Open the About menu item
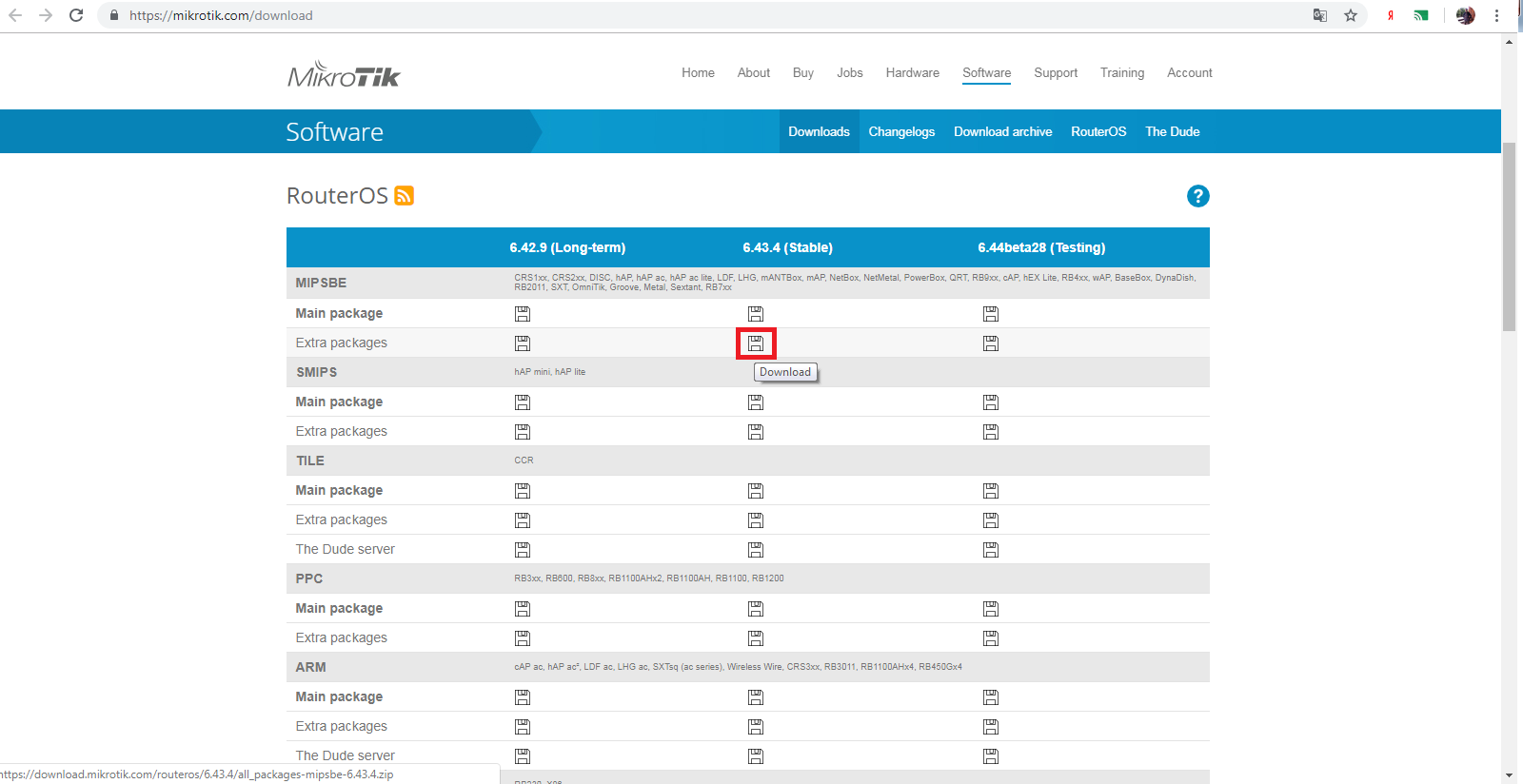The image size is (1523, 784). coord(754,72)
